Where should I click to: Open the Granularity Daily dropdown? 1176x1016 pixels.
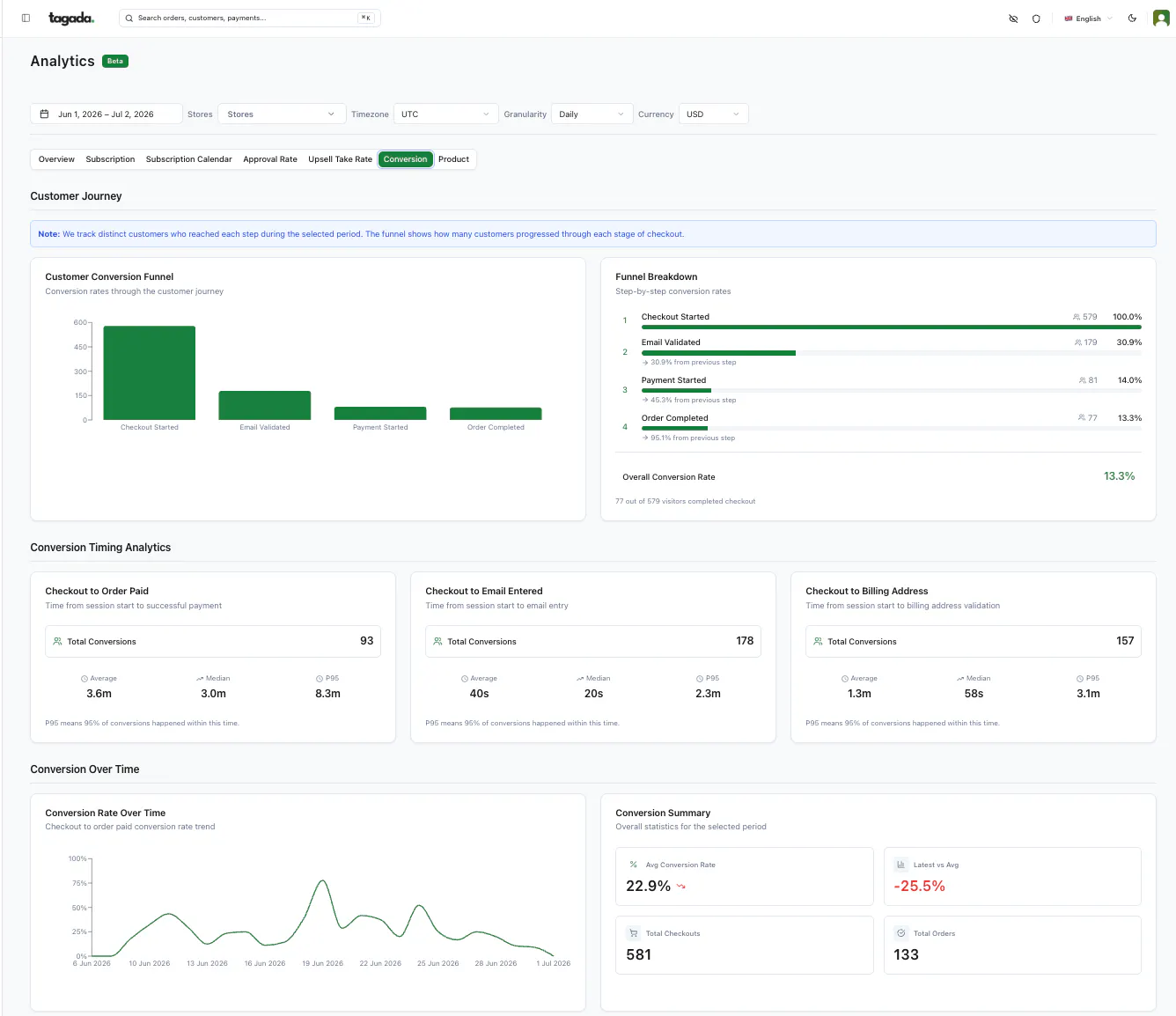(x=592, y=114)
